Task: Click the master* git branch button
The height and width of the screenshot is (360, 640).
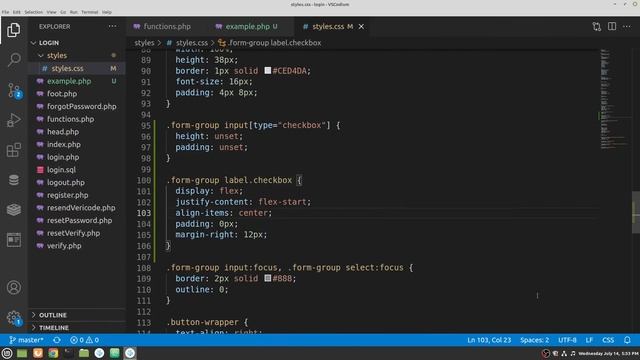Action: [x=26, y=340]
